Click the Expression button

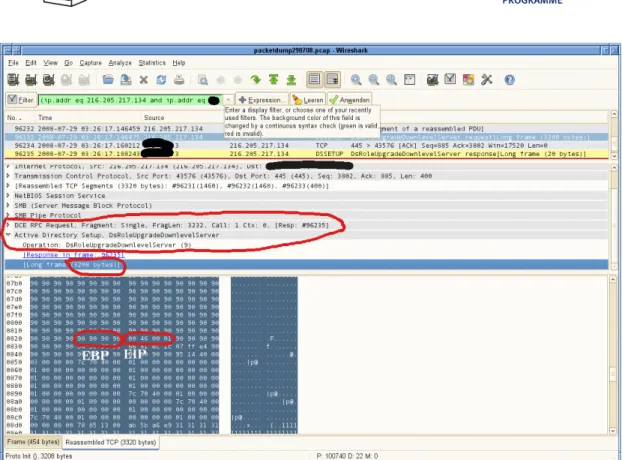(x=261, y=100)
